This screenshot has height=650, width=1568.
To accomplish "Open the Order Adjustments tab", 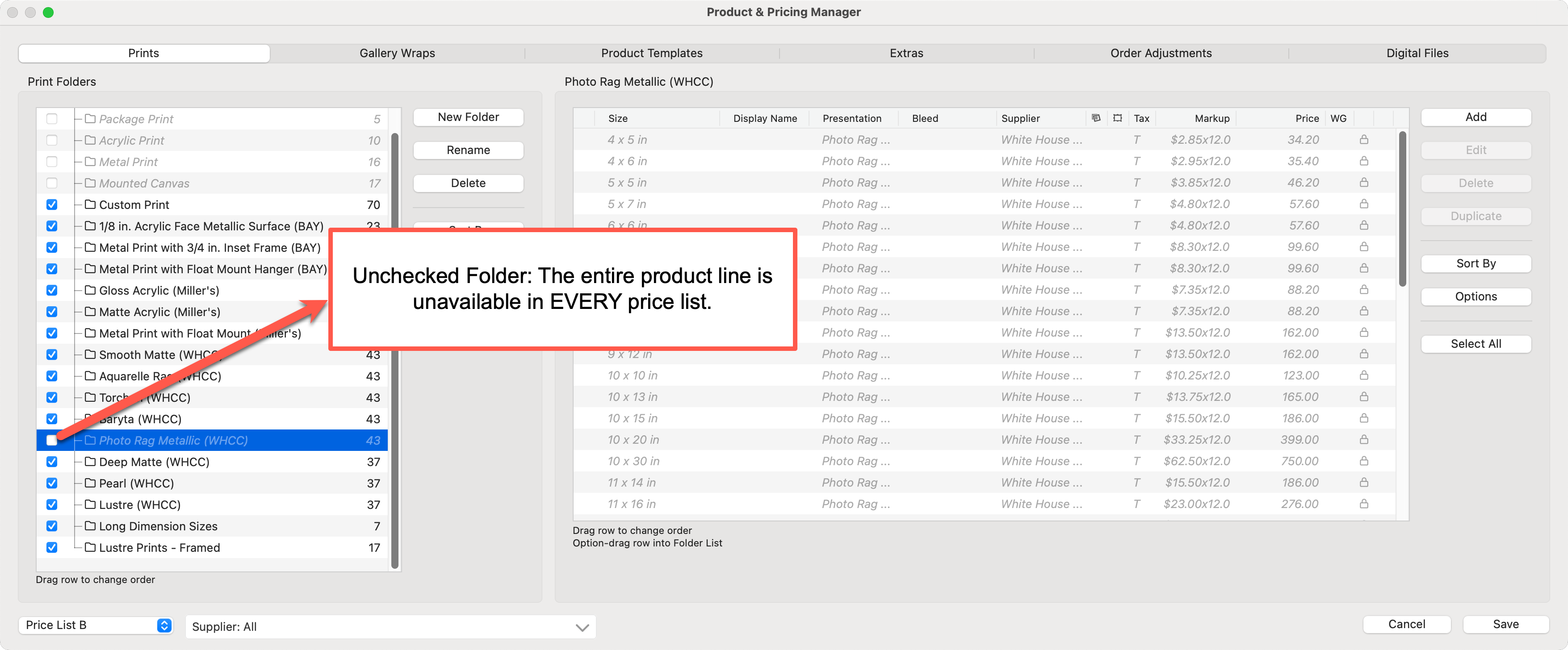I will [1160, 53].
